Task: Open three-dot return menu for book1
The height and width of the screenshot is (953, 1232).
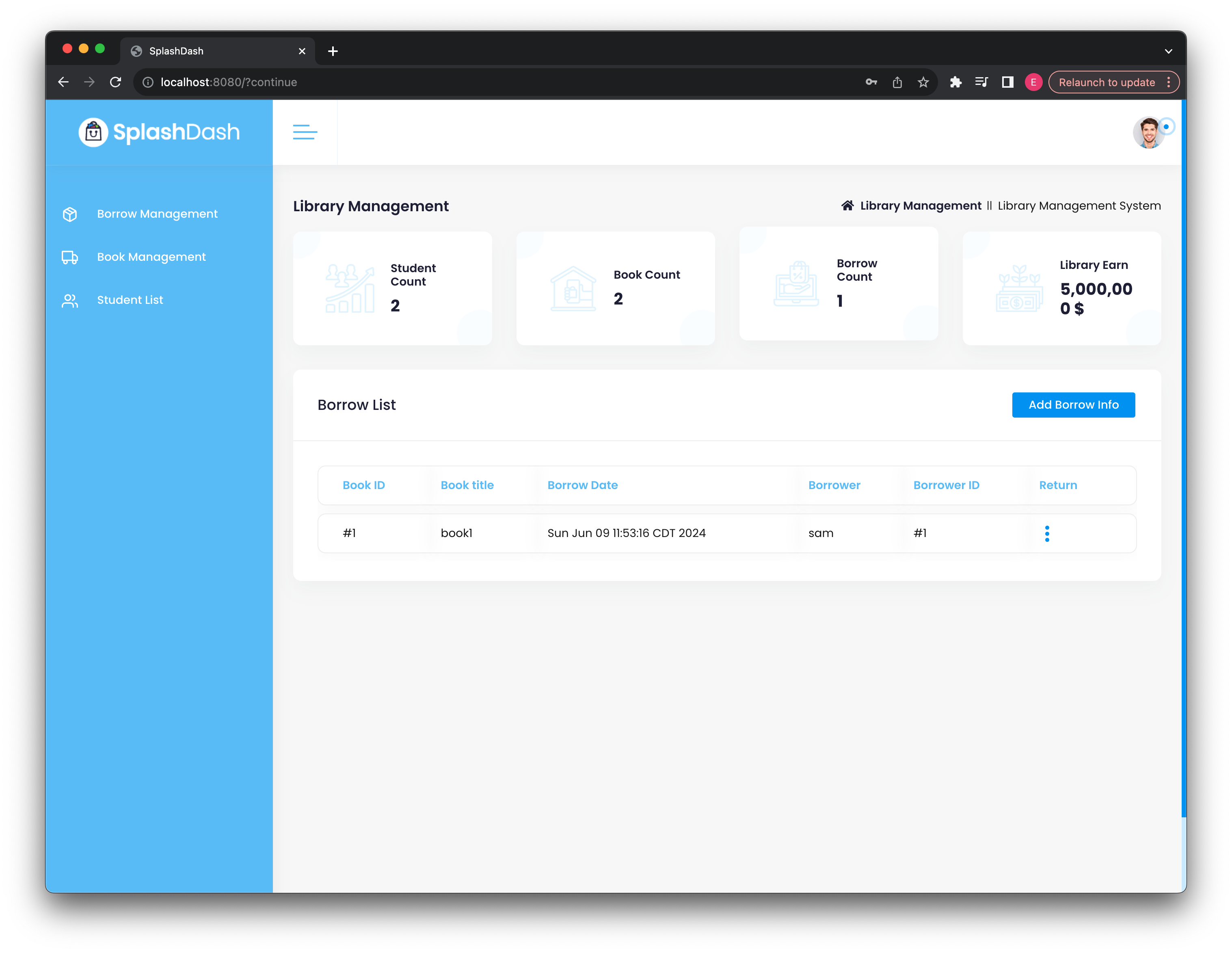Action: 1047,533
